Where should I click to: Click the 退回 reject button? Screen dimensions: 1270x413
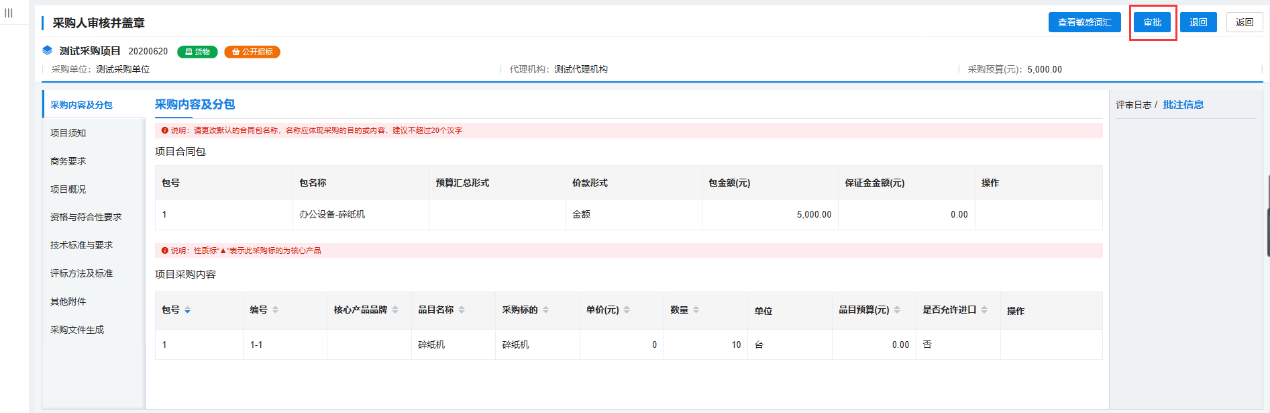click(x=1198, y=22)
